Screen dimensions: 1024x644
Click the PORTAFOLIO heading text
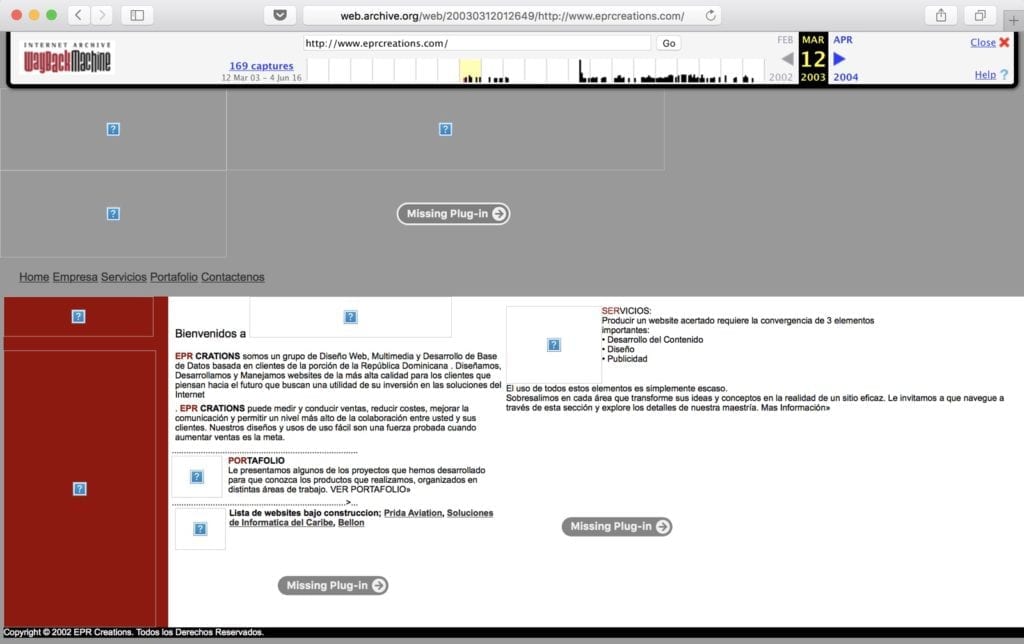(x=256, y=460)
